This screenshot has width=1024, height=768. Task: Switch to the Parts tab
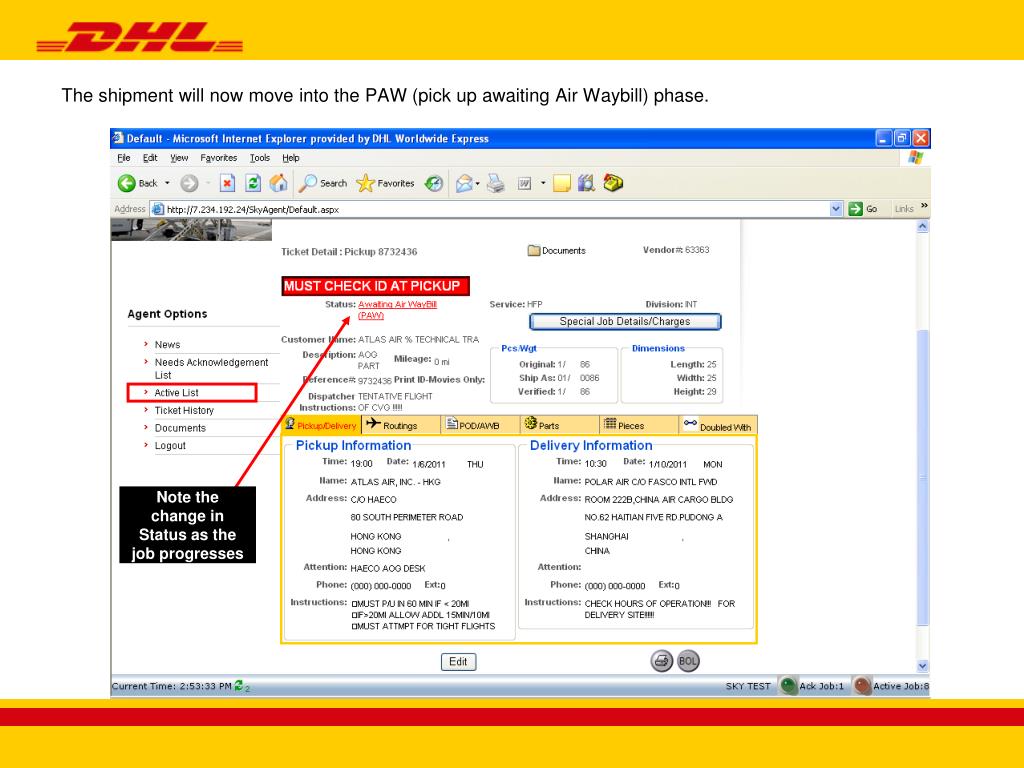coord(560,425)
